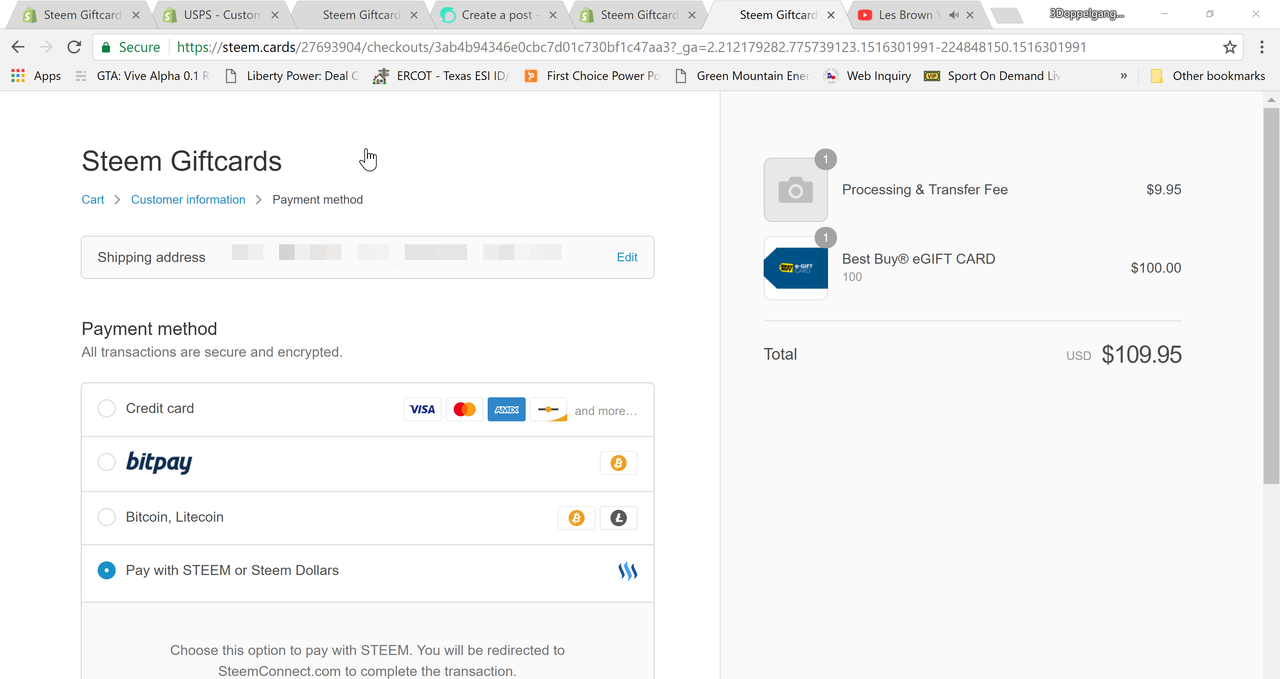Image resolution: width=1280 pixels, height=679 pixels.
Task: Select the bitpay payment radio button
Action: point(106,463)
